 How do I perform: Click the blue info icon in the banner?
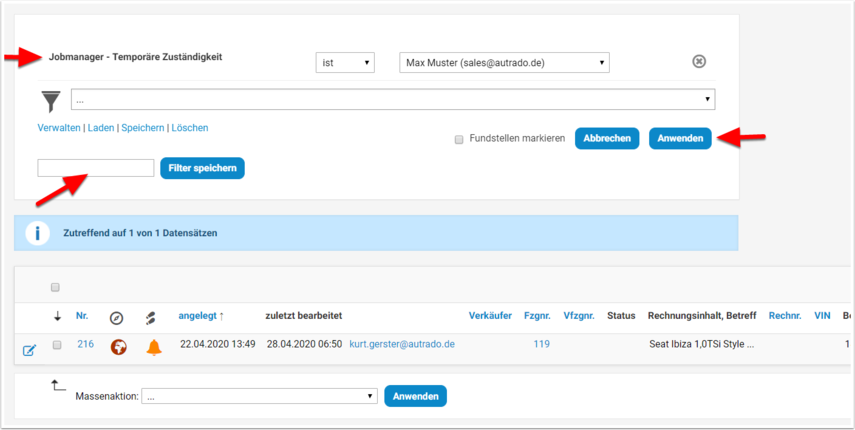(37, 233)
